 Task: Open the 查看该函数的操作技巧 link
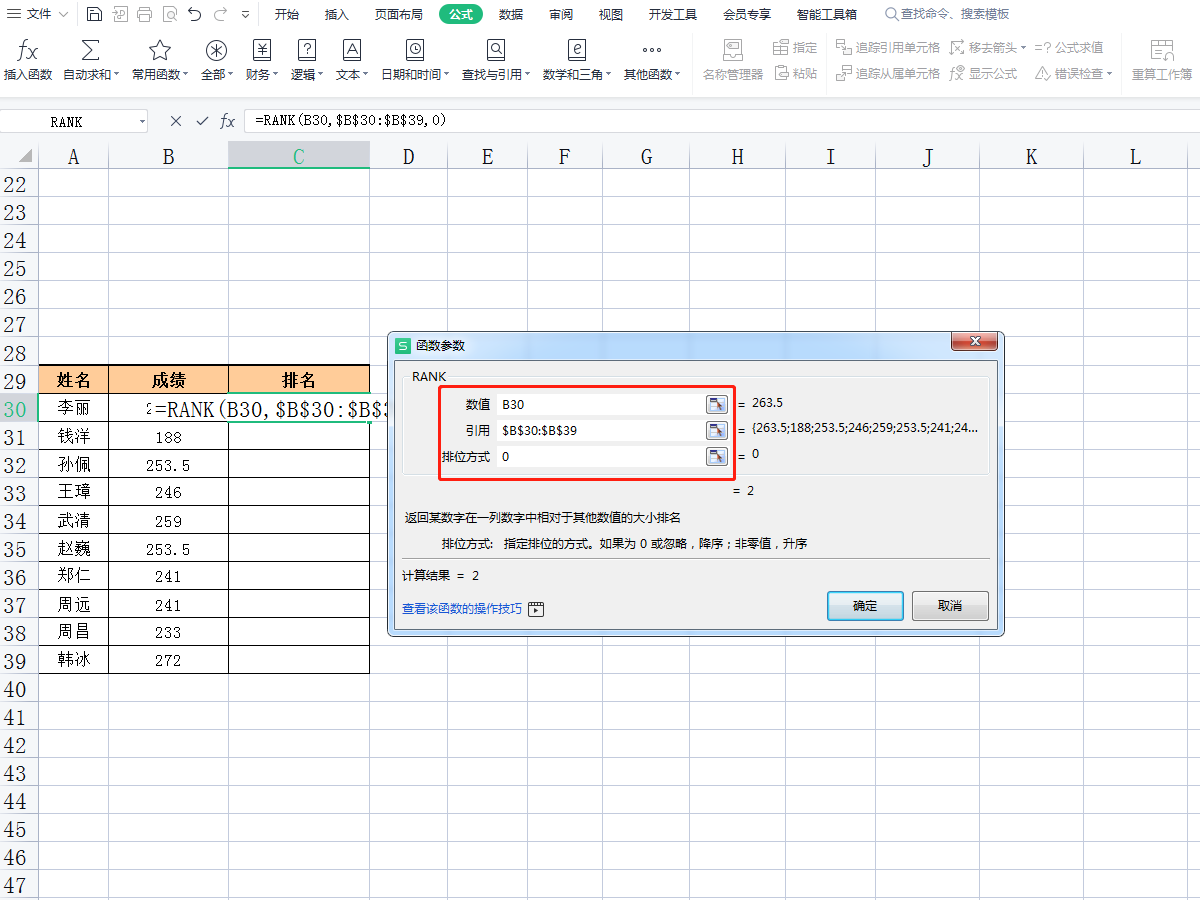[x=461, y=608]
